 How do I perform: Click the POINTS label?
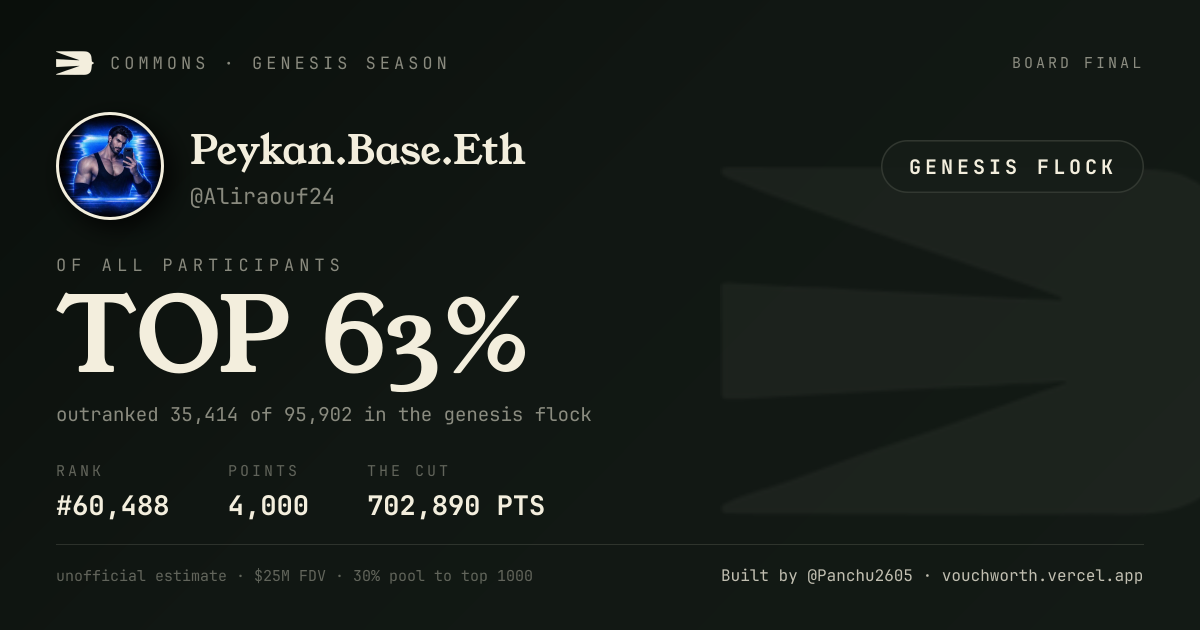(x=263, y=471)
